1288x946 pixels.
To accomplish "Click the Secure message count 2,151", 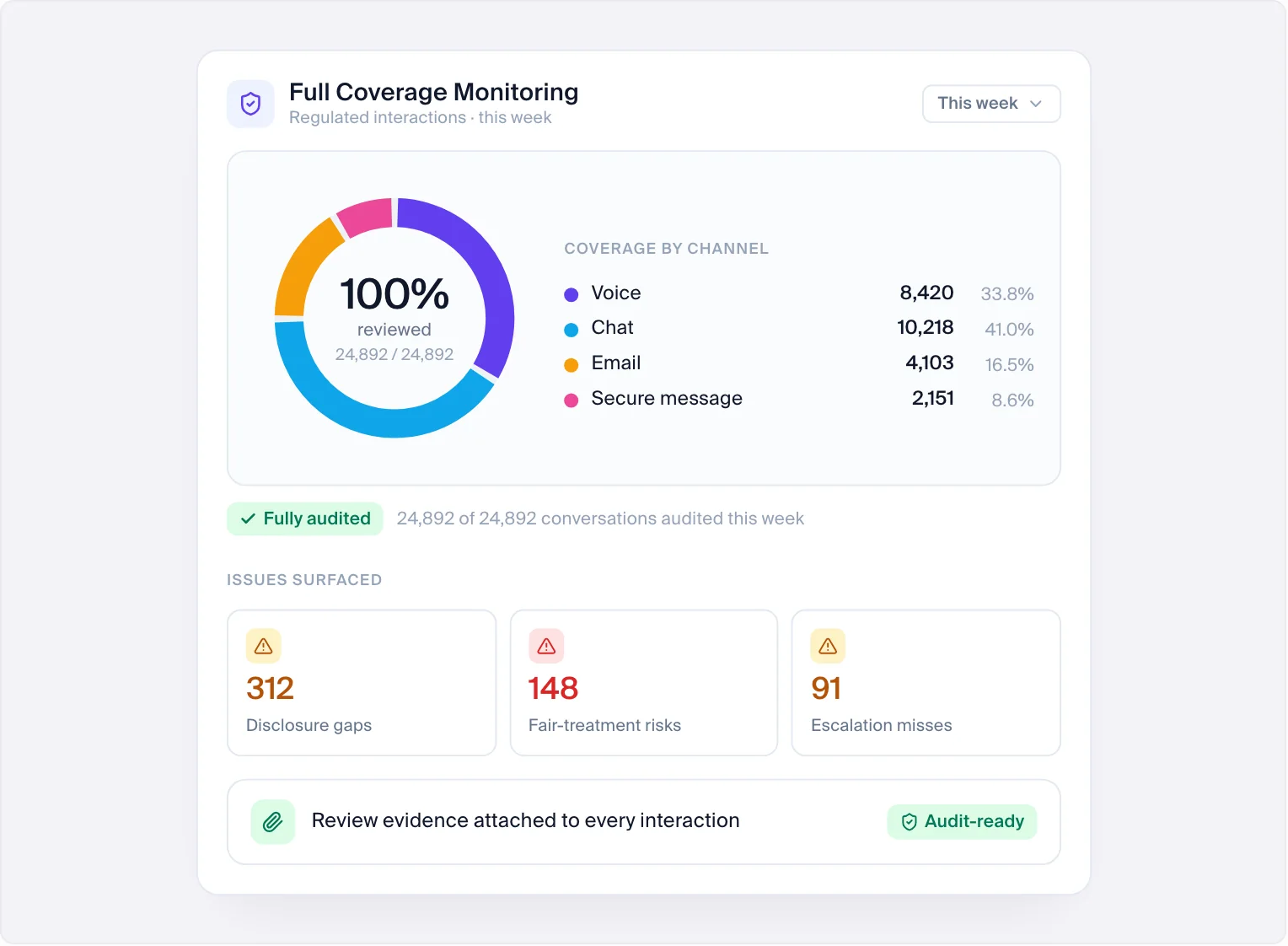I will click(933, 399).
